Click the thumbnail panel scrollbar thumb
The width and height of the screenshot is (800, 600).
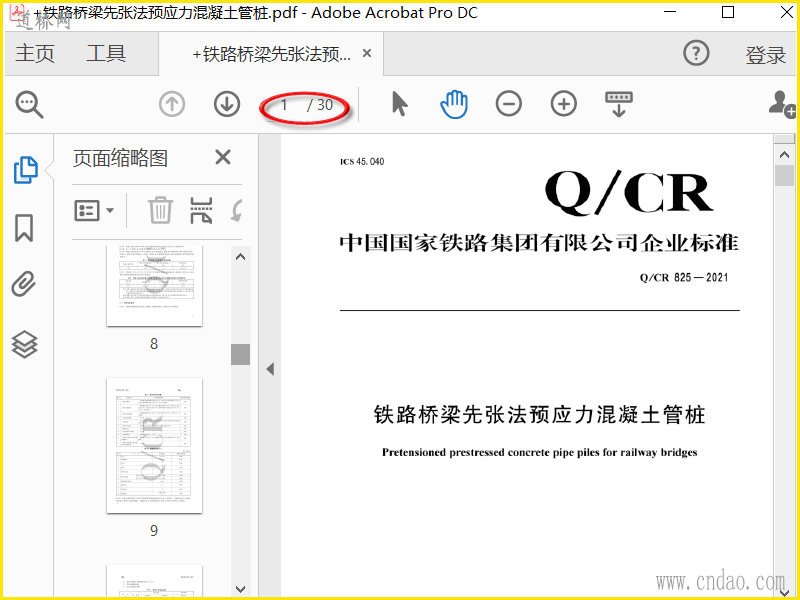(x=240, y=354)
